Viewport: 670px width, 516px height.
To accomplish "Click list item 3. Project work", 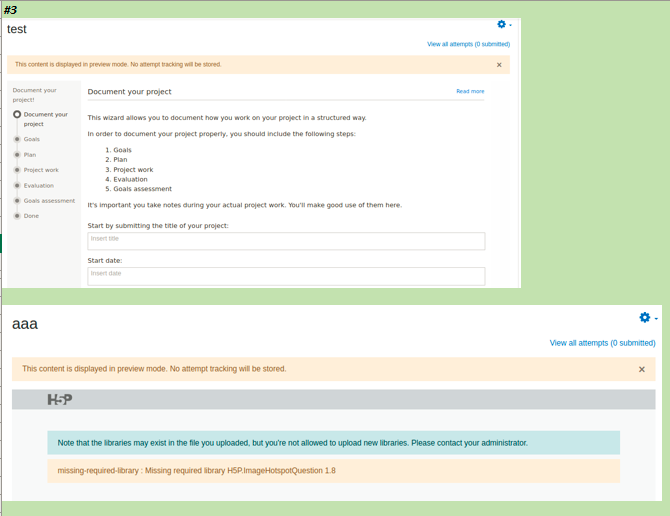I will click(x=129, y=170).
